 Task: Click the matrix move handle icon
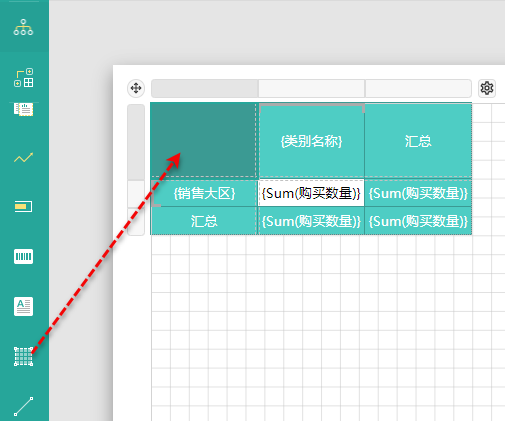pyautogui.click(x=136, y=88)
